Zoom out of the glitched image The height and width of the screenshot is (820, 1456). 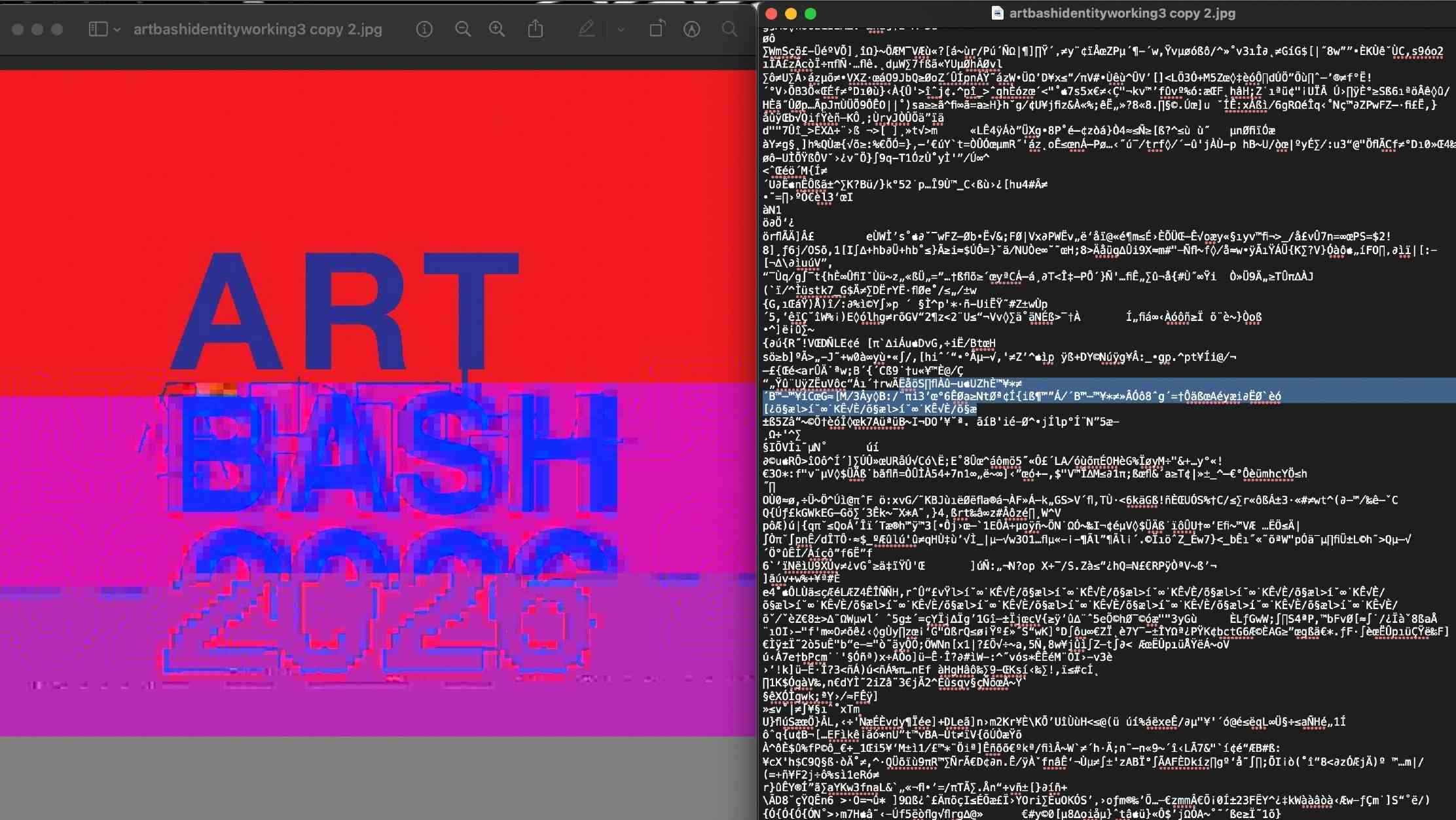tap(463, 29)
